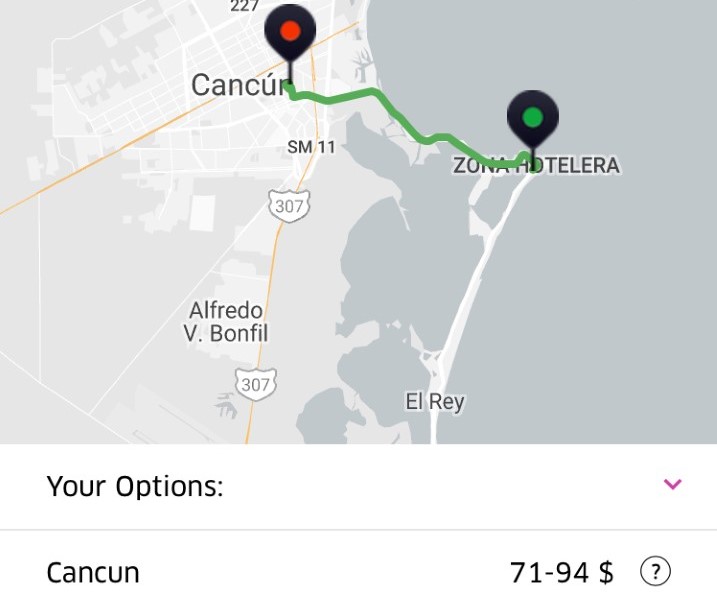Click the El Rey map label
This screenshot has width=717, height=601.
[x=435, y=402]
